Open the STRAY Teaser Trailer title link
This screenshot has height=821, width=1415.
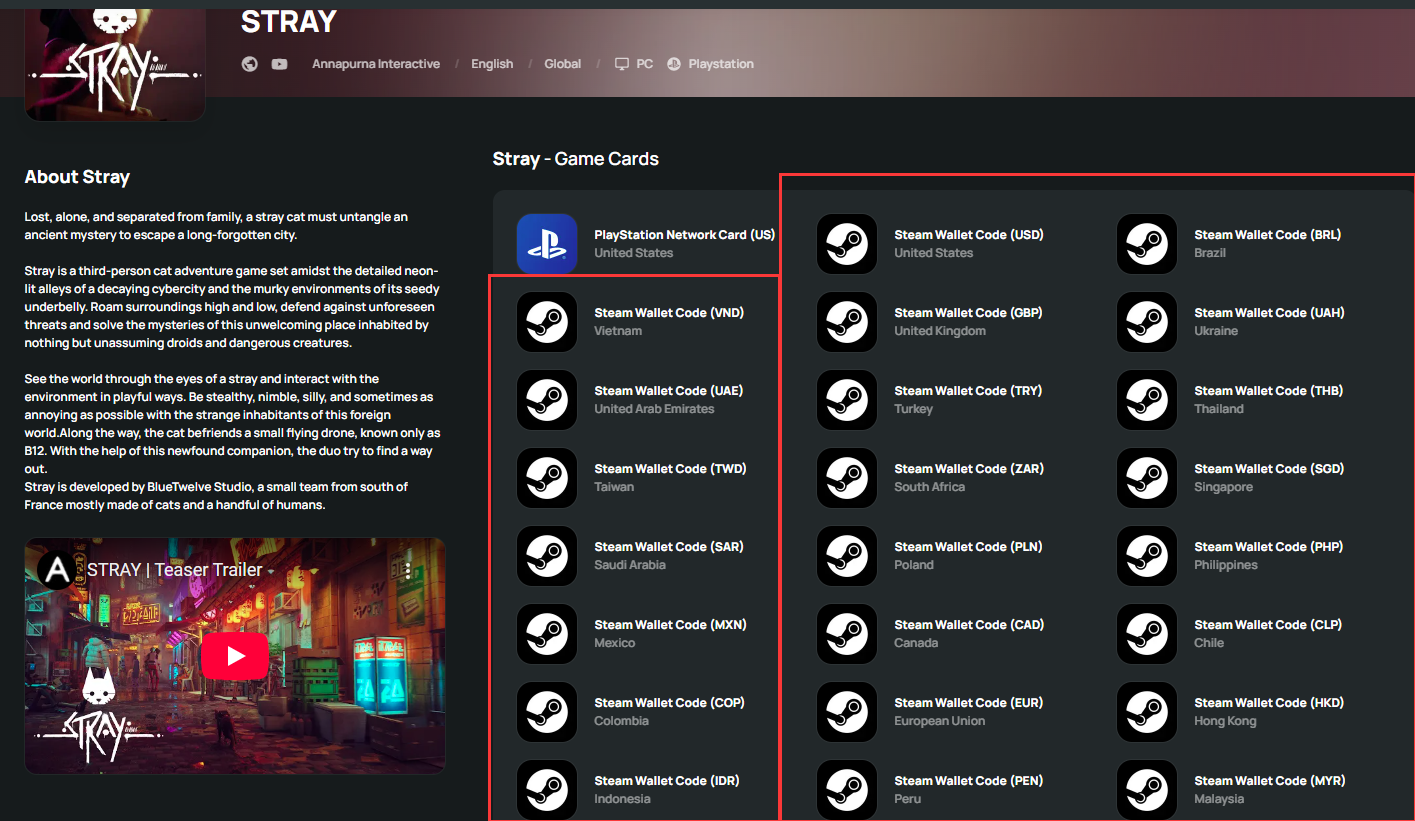point(175,570)
